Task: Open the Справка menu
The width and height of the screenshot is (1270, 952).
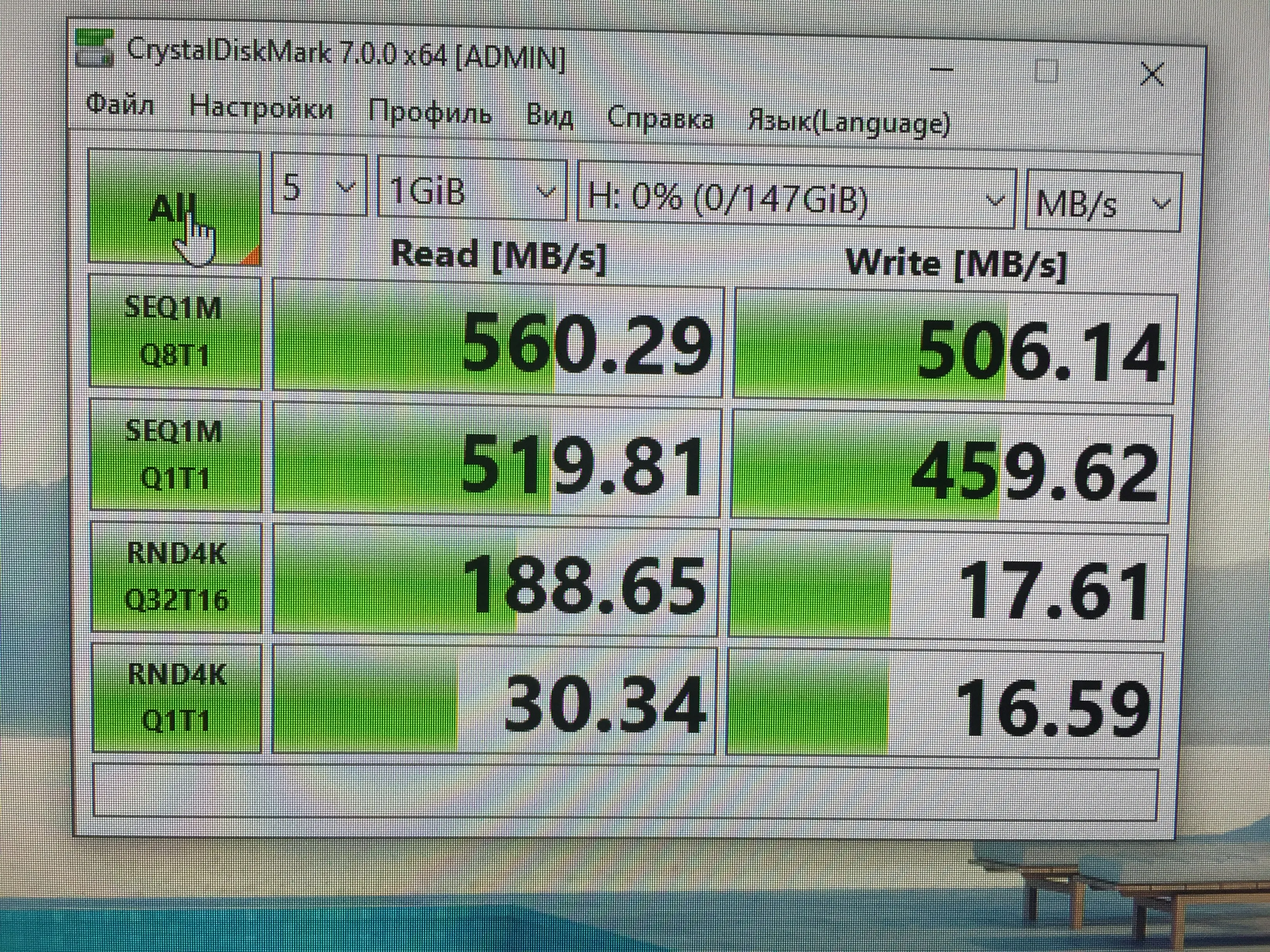Action: point(660,119)
